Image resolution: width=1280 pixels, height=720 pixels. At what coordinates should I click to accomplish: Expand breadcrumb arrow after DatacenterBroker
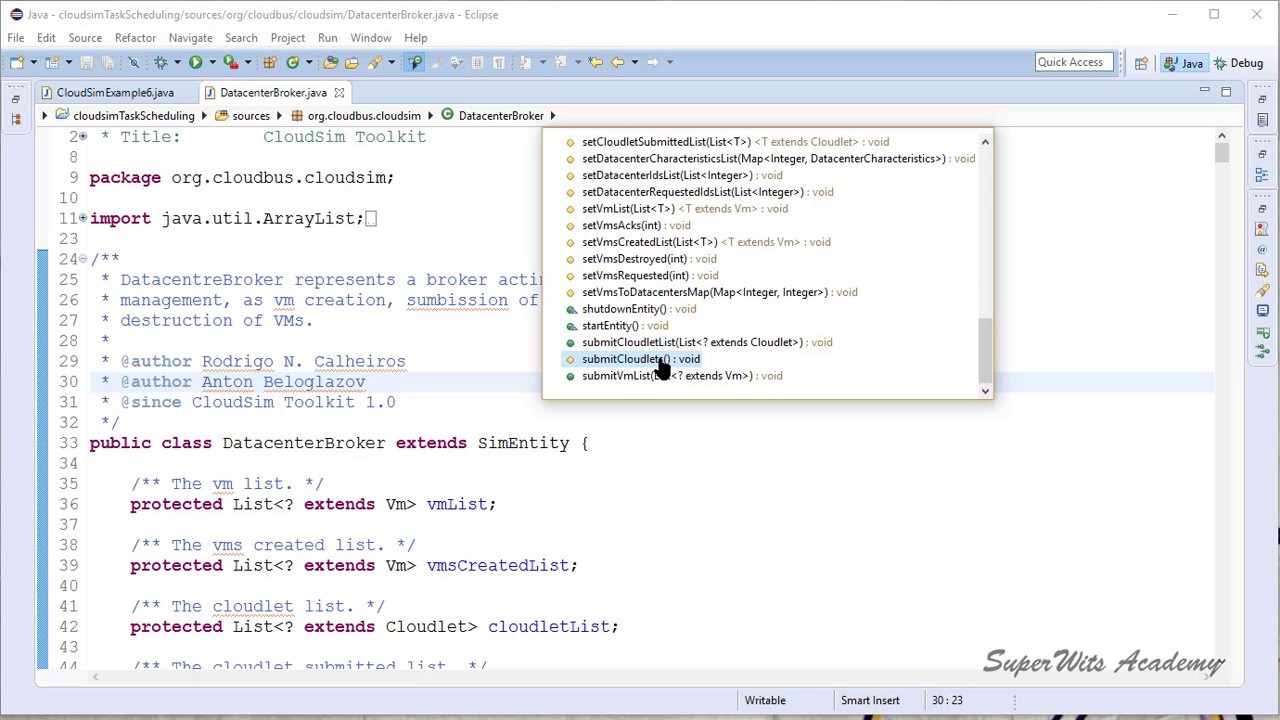553,116
